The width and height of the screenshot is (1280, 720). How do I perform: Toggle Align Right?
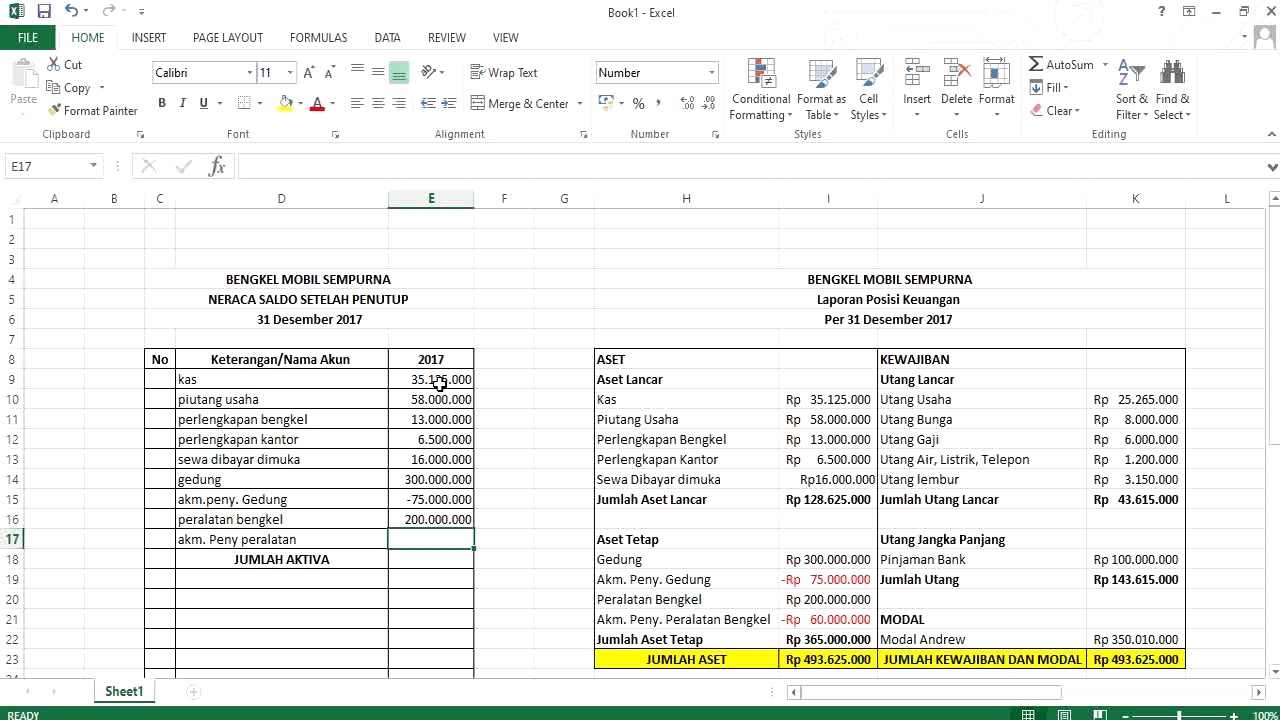click(x=399, y=103)
